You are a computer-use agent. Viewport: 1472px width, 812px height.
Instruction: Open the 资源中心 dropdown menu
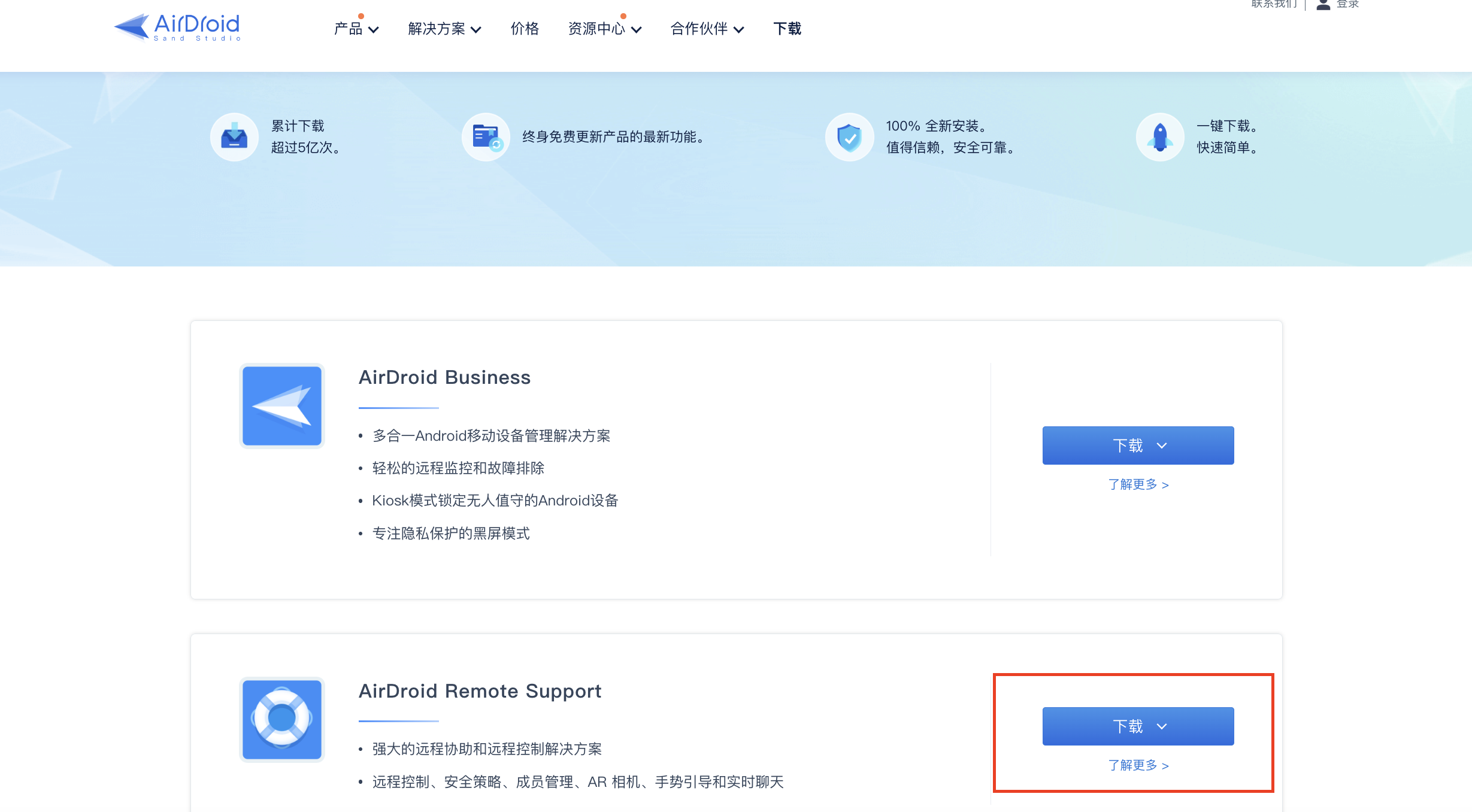click(x=604, y=29)
